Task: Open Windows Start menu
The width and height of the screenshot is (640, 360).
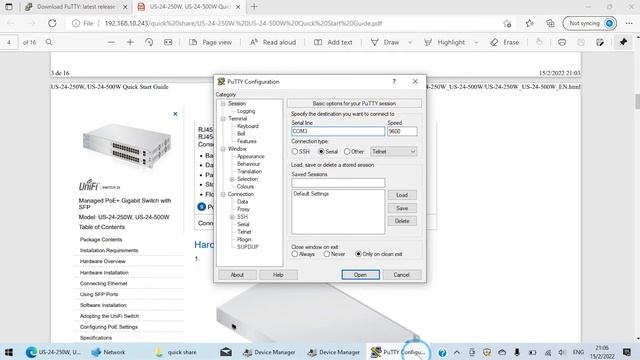Action: [9, 352]
